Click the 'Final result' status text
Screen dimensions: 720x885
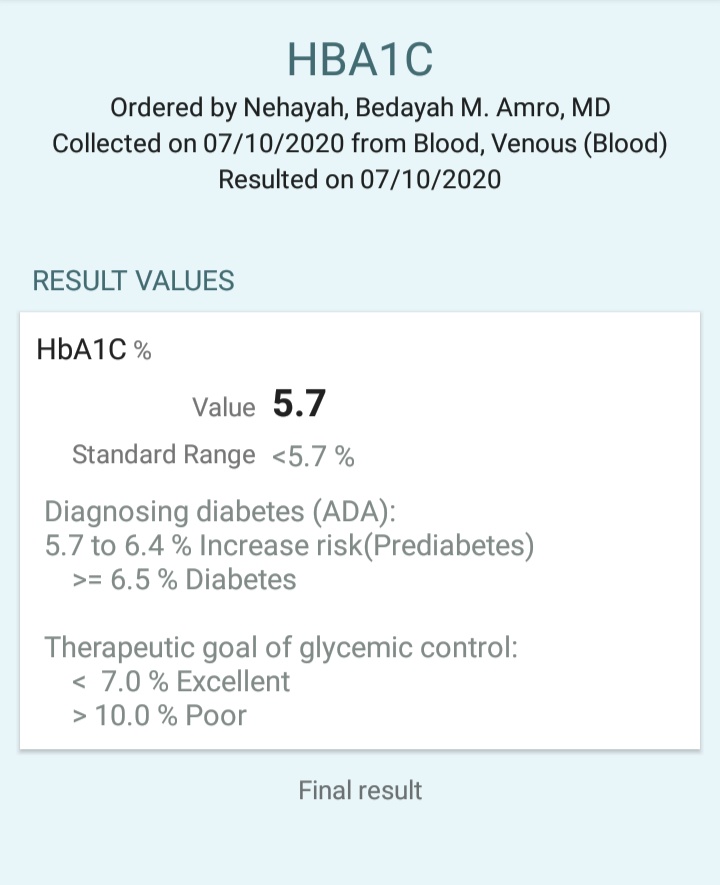point(360,790)
